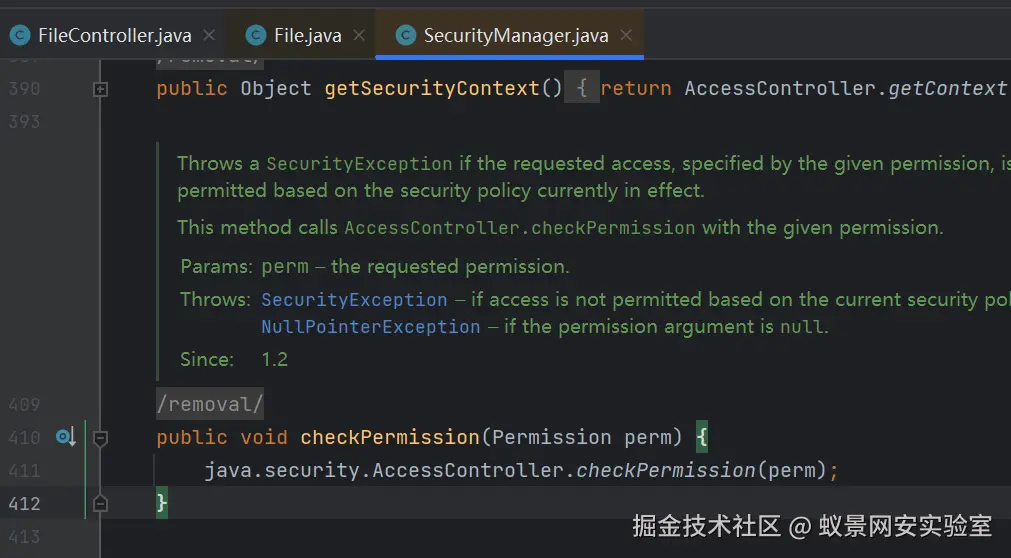Open the SecurityException link in Throws section

click(x=354, y=299)
